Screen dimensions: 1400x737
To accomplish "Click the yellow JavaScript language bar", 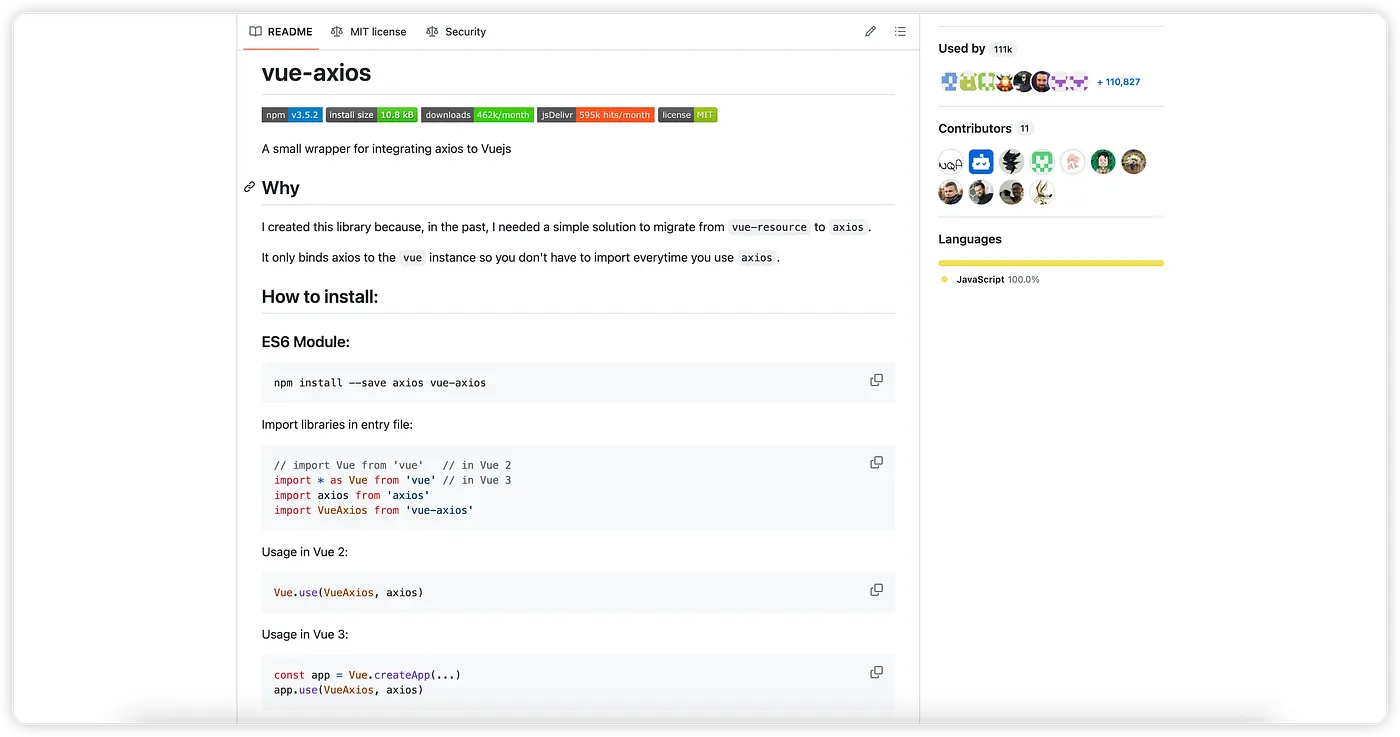I will pos(1051,263).
